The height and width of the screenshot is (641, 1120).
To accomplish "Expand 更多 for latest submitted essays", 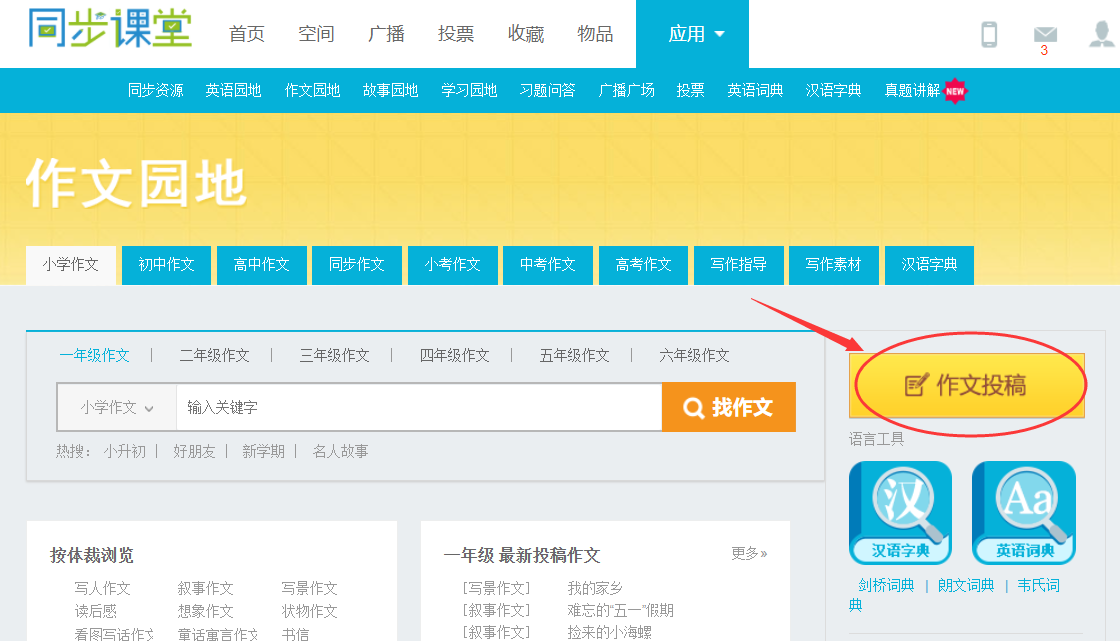I will 749,553.
